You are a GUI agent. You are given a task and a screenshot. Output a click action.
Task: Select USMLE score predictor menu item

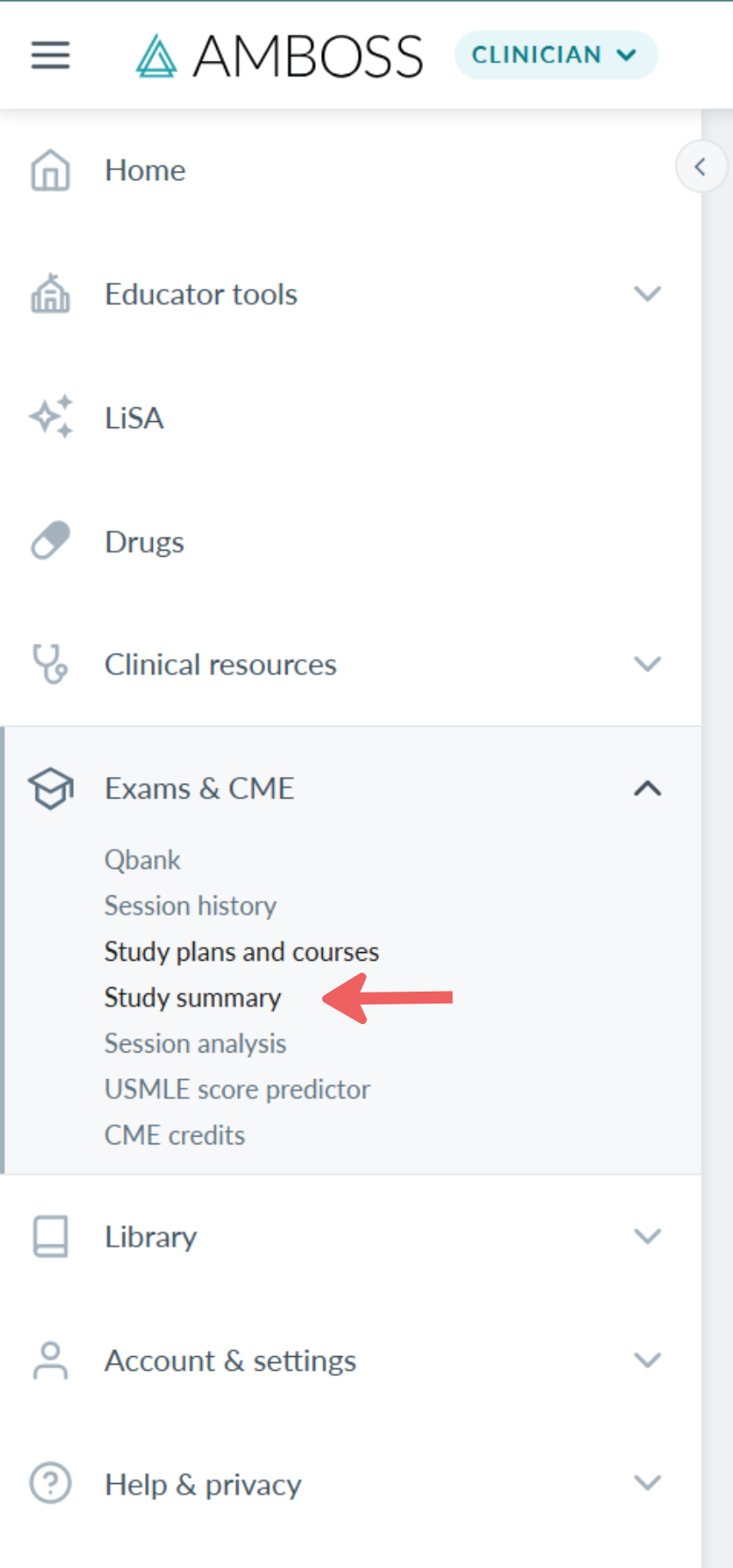point(237,1089)
